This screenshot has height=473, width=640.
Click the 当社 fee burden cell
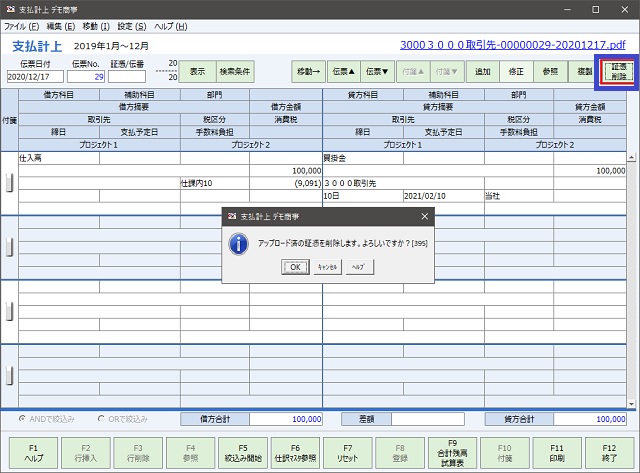(519, 196)
